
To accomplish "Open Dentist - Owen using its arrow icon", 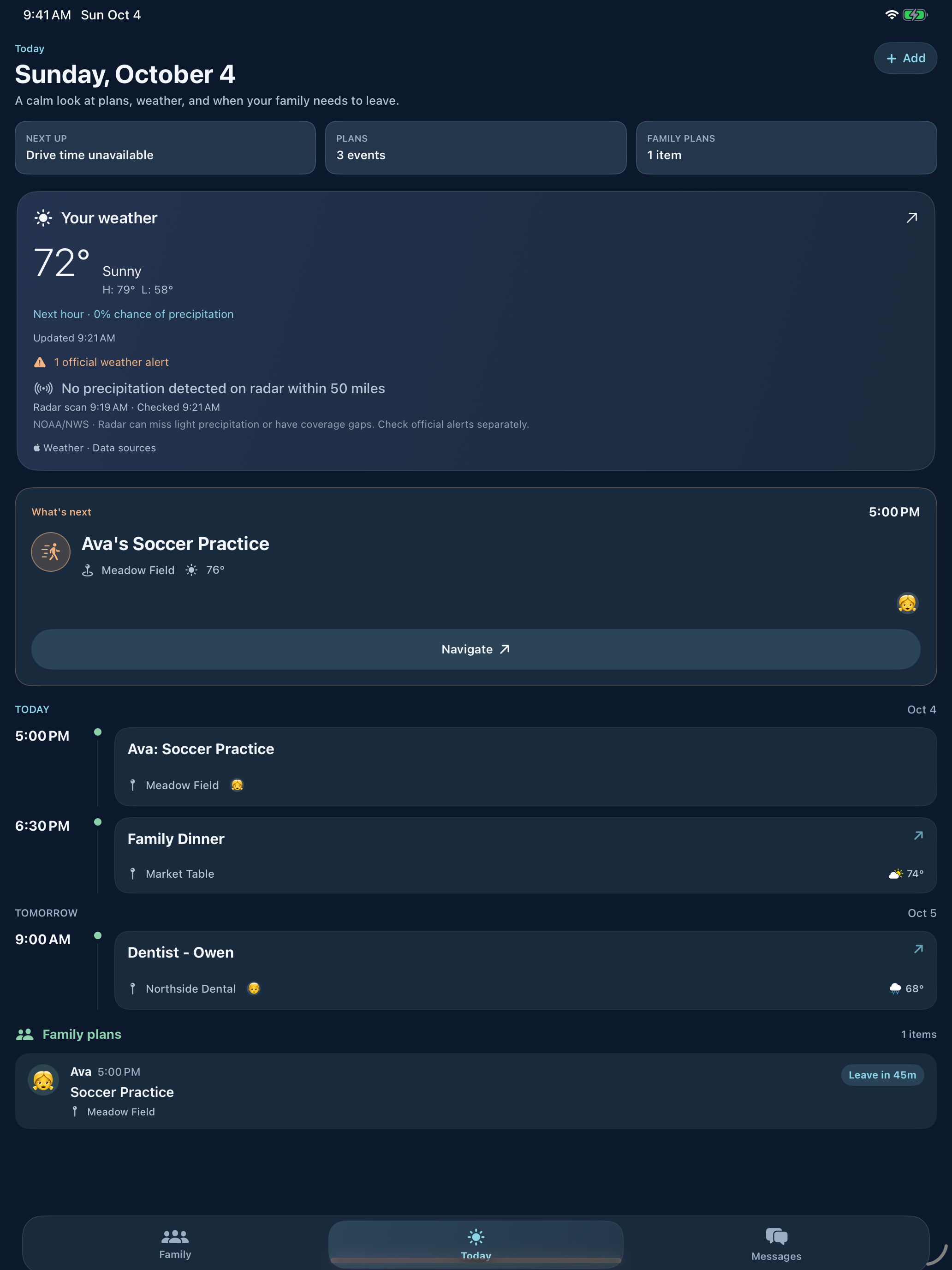I will click(x=918, y=949).
